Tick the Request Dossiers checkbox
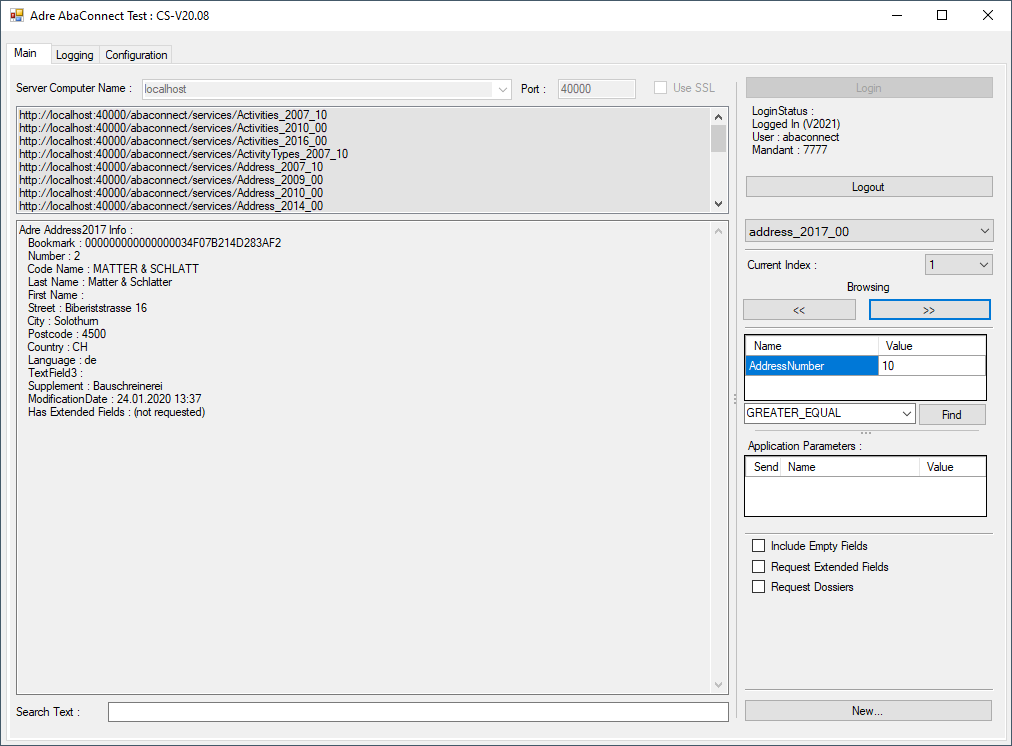1012x746 pixels. pos(758,587)
